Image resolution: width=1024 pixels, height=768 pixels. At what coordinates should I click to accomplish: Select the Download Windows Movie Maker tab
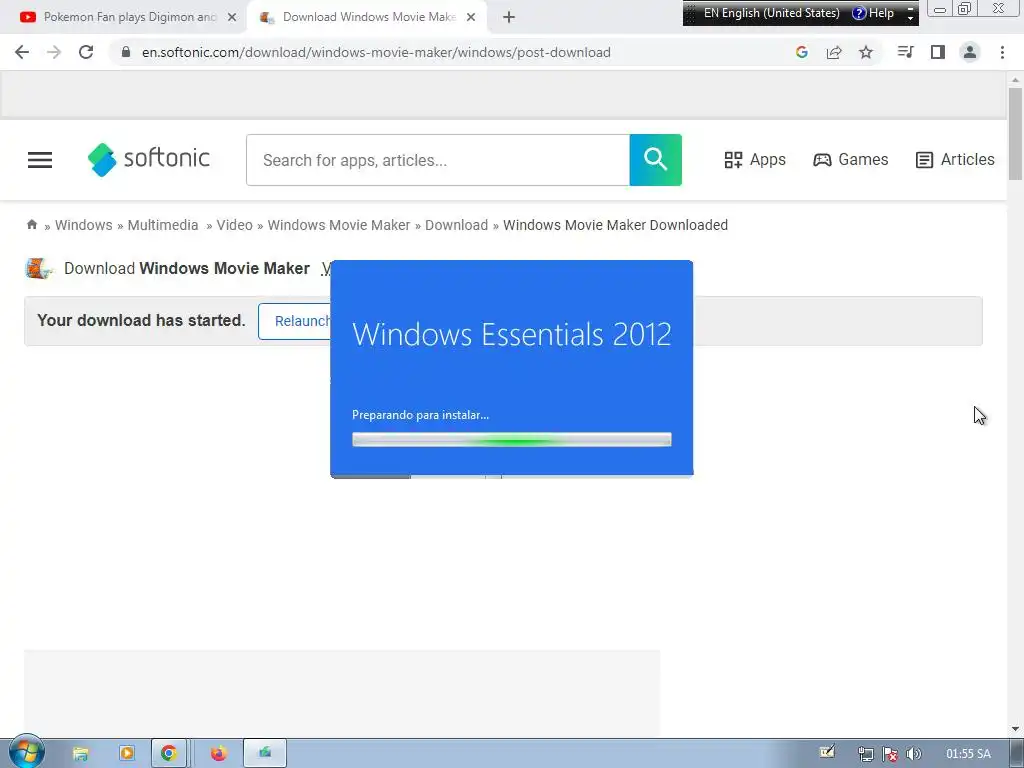coord(368,17)
